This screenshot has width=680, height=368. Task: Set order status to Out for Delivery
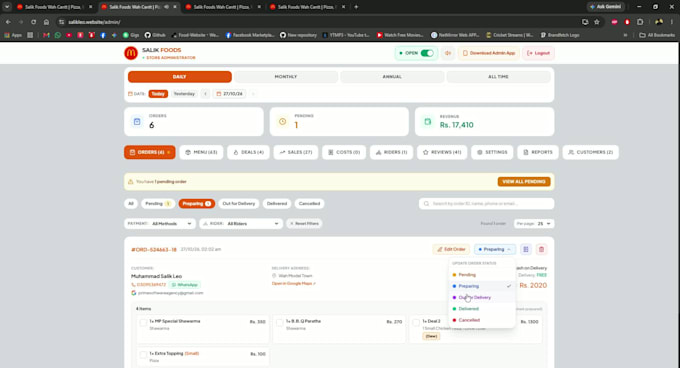[482, 297]
